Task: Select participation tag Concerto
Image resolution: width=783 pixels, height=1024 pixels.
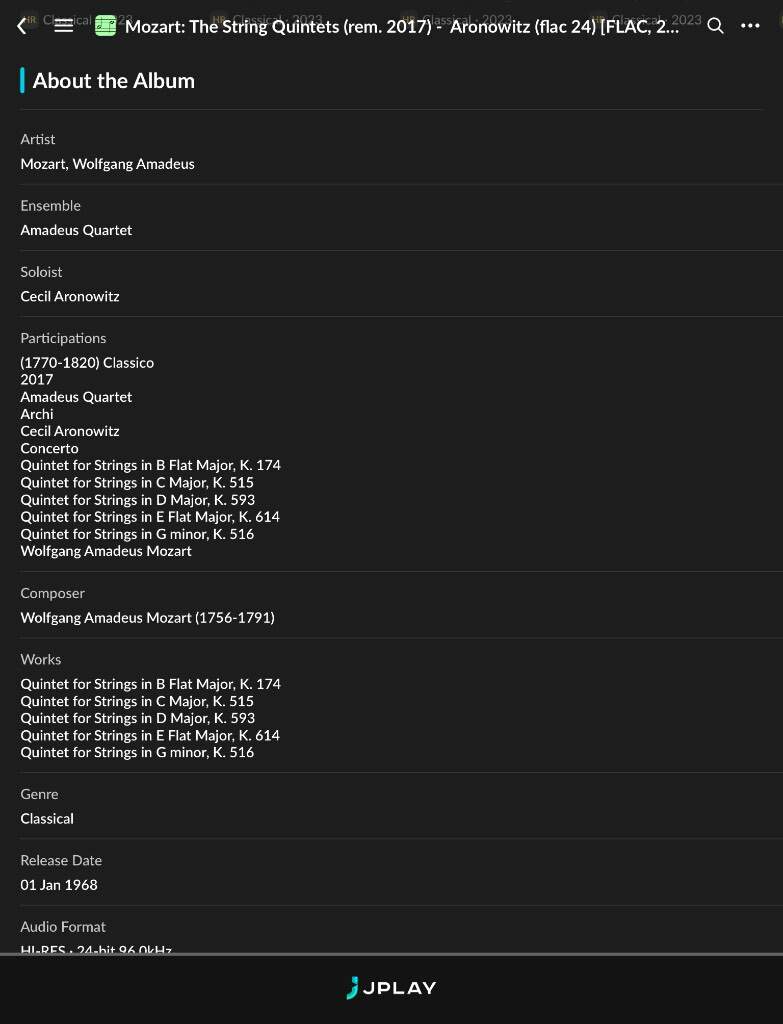Action: 49,448
